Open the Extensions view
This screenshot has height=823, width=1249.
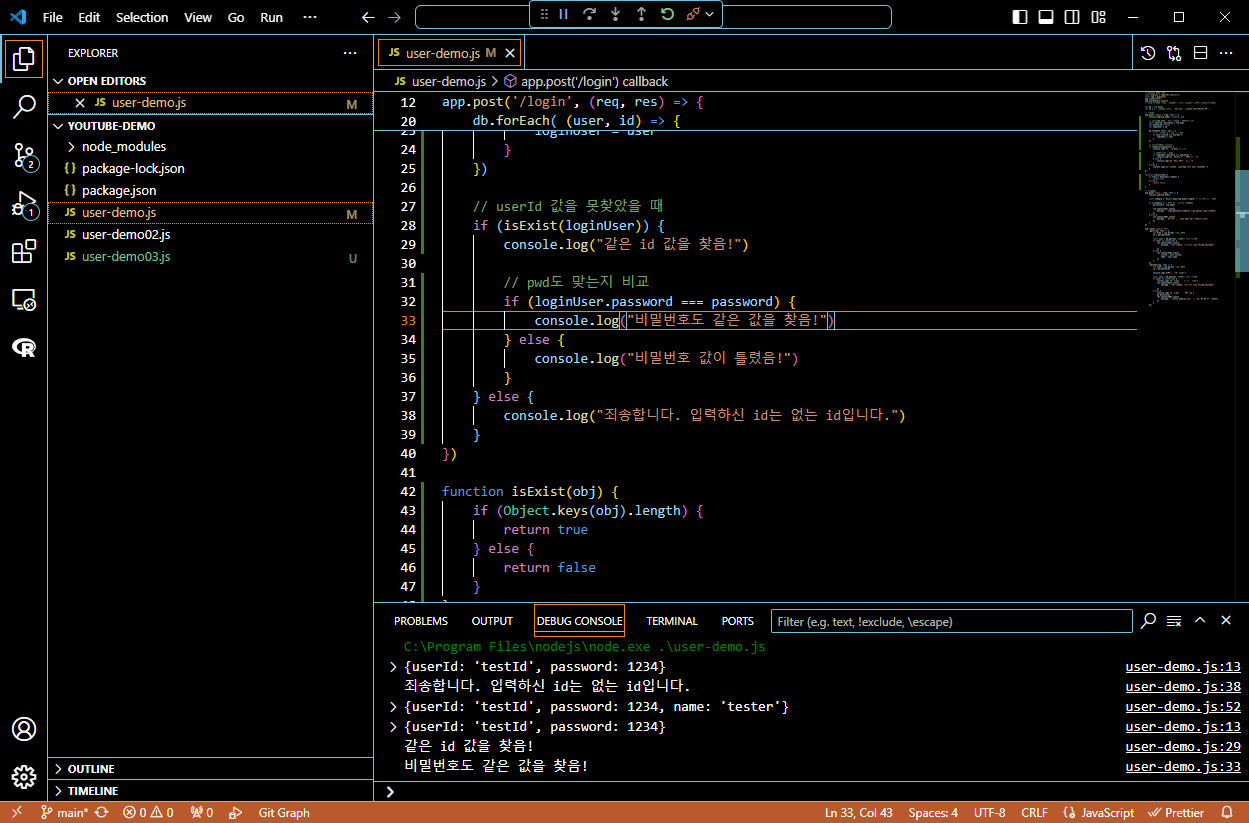point(24,252)
